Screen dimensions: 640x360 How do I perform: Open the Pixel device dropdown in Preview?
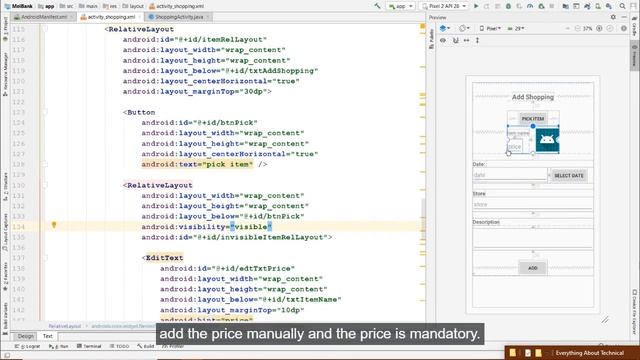(490, 29)
